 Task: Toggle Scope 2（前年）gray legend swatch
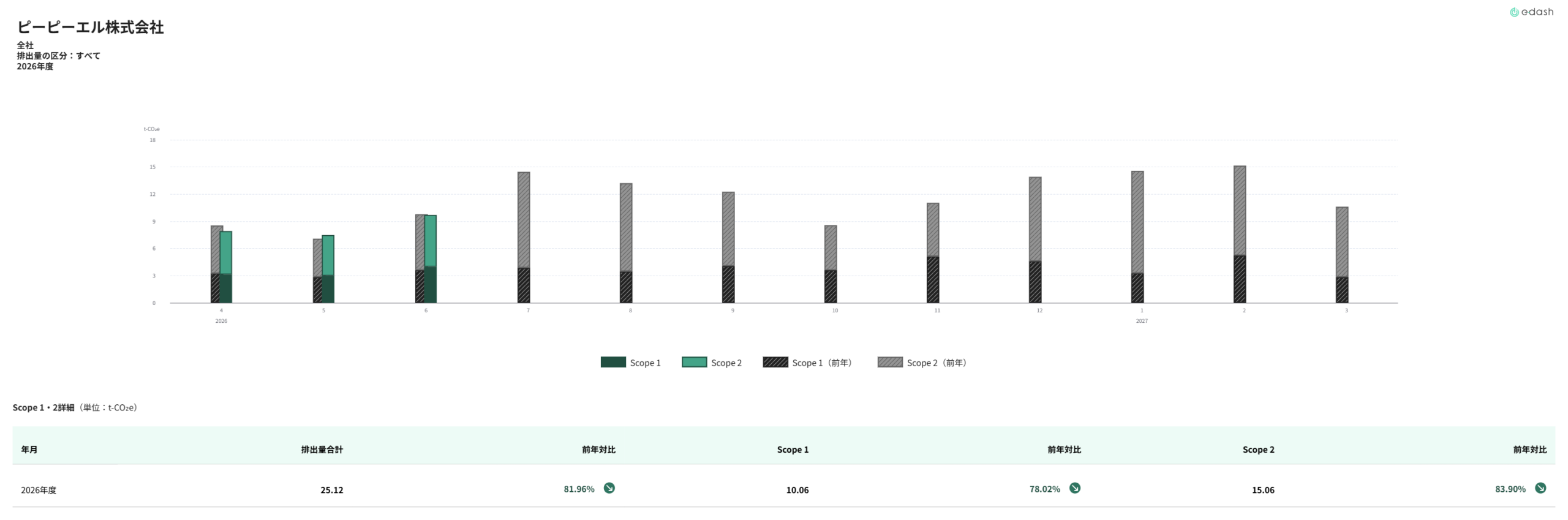tap(890, 362)
